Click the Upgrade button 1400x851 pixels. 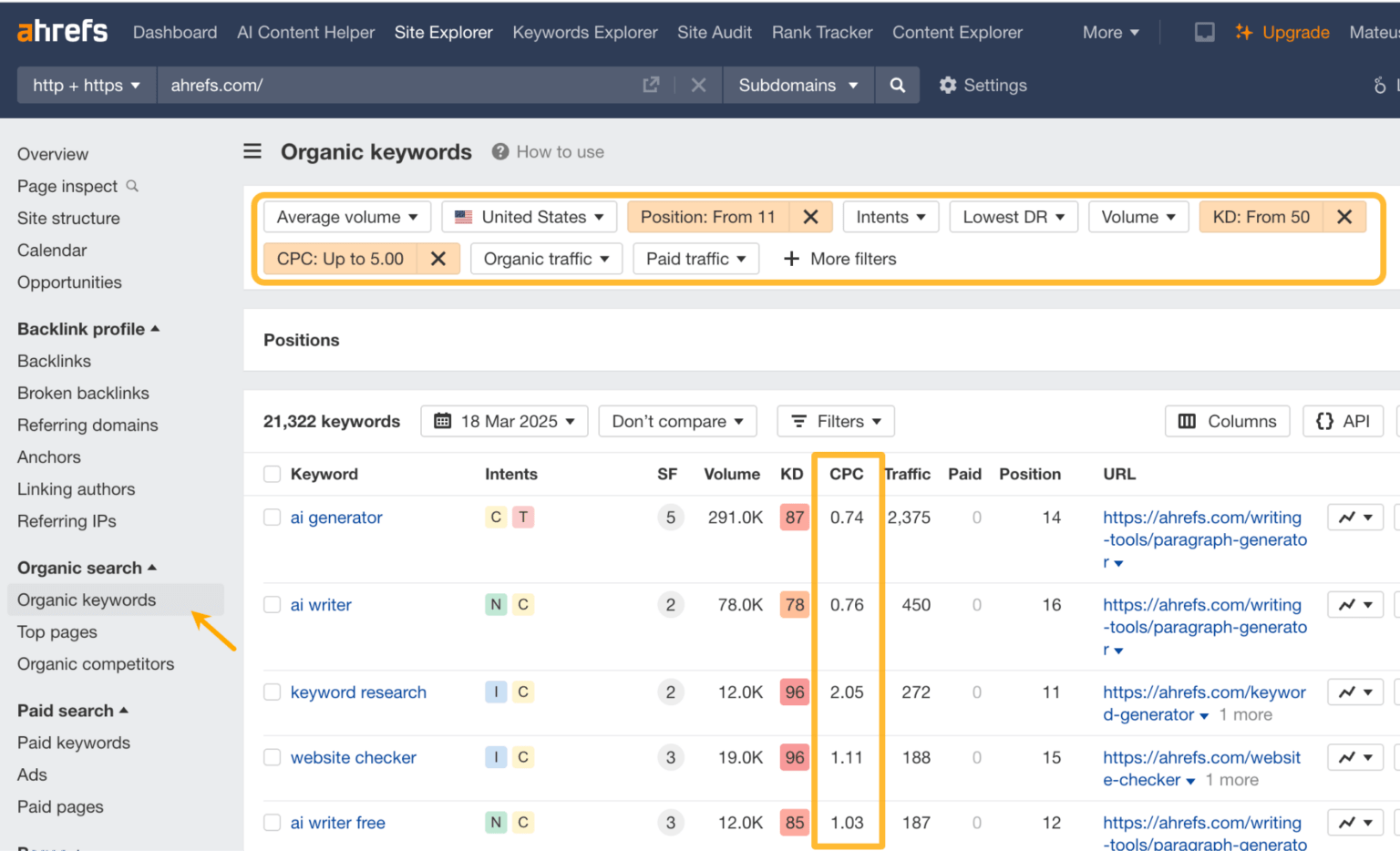click(1282, 32)
